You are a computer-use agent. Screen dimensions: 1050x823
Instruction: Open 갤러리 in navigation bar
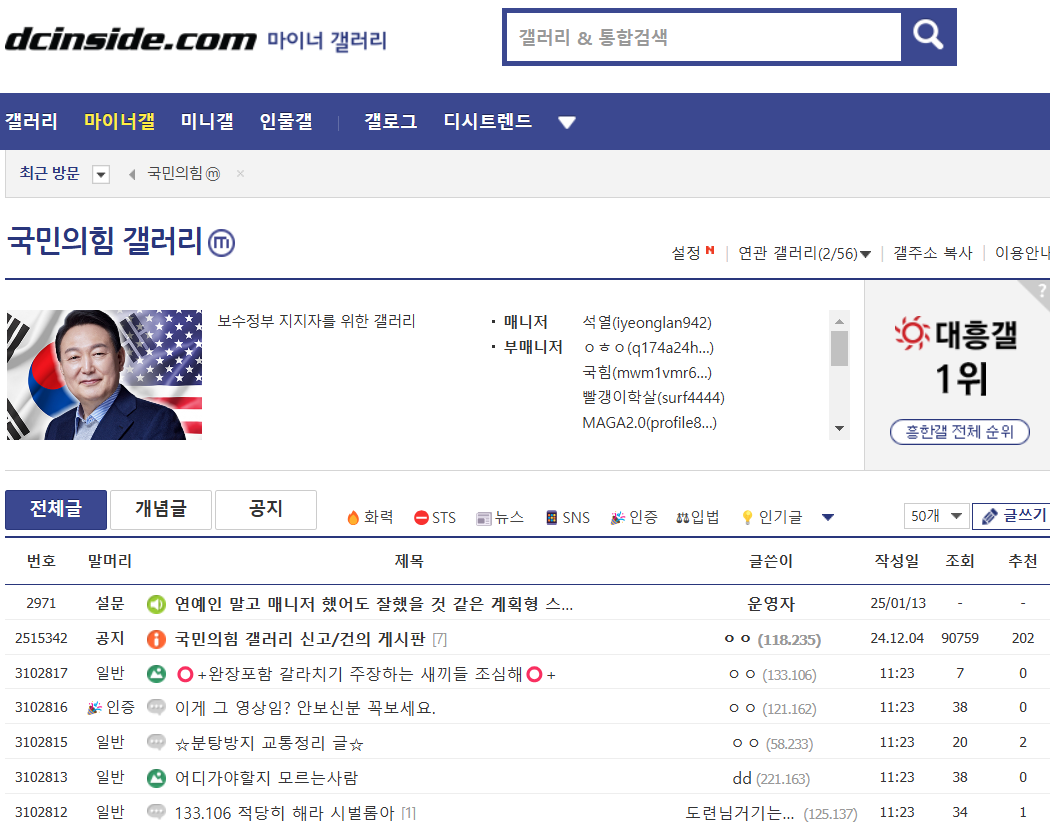pos(31,121)
